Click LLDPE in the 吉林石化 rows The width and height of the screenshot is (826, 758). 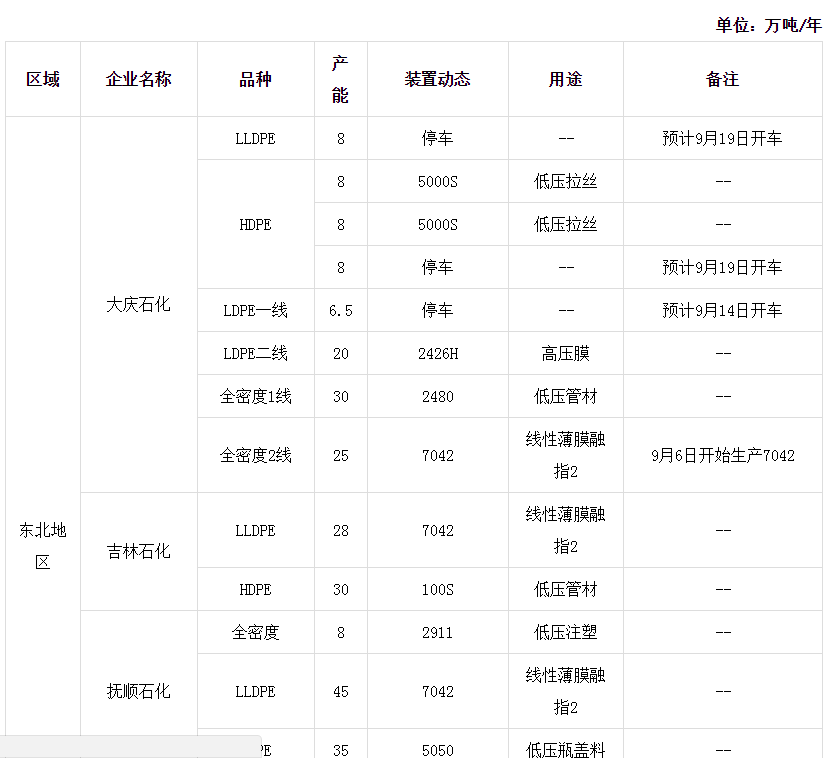pos(255,530)
